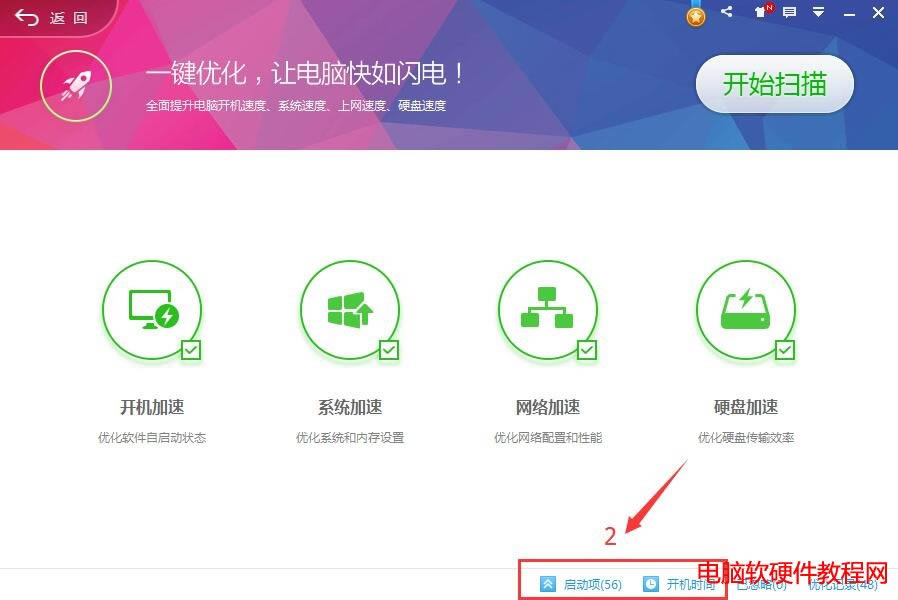
Task: Click the clock icon beside 开机时间
Action: (651, 584)
